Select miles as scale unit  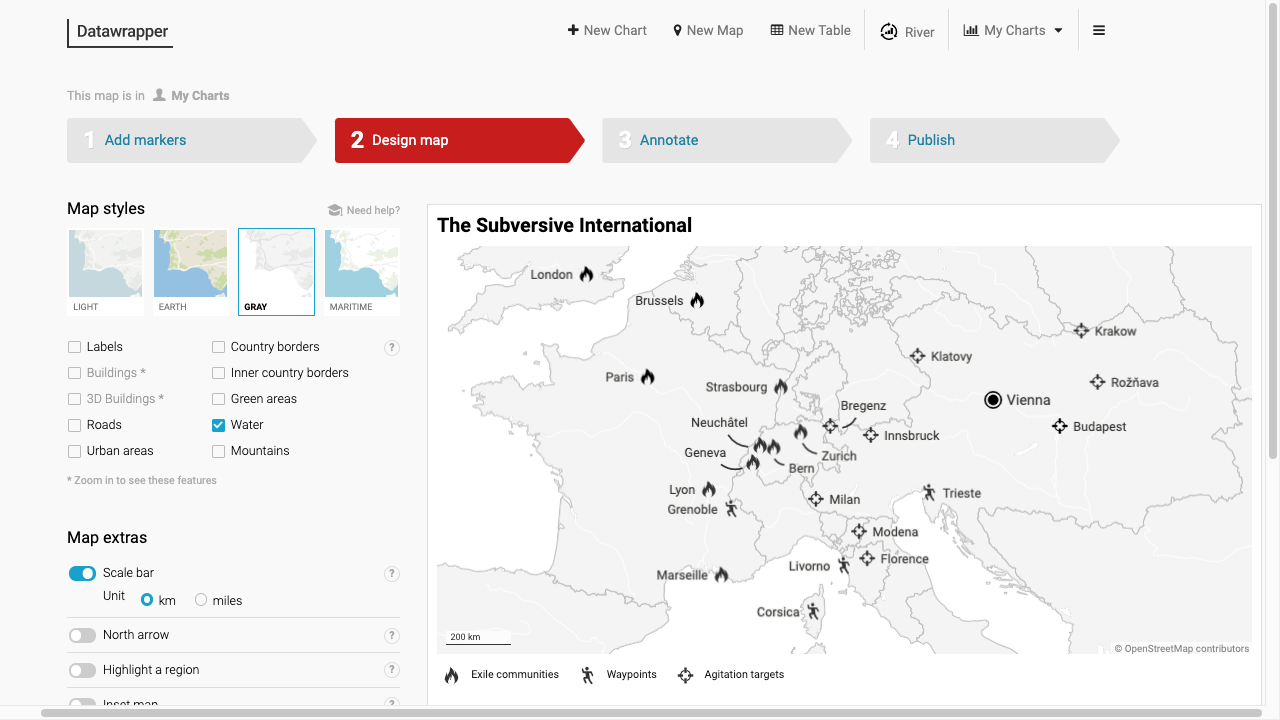point(201,600)
